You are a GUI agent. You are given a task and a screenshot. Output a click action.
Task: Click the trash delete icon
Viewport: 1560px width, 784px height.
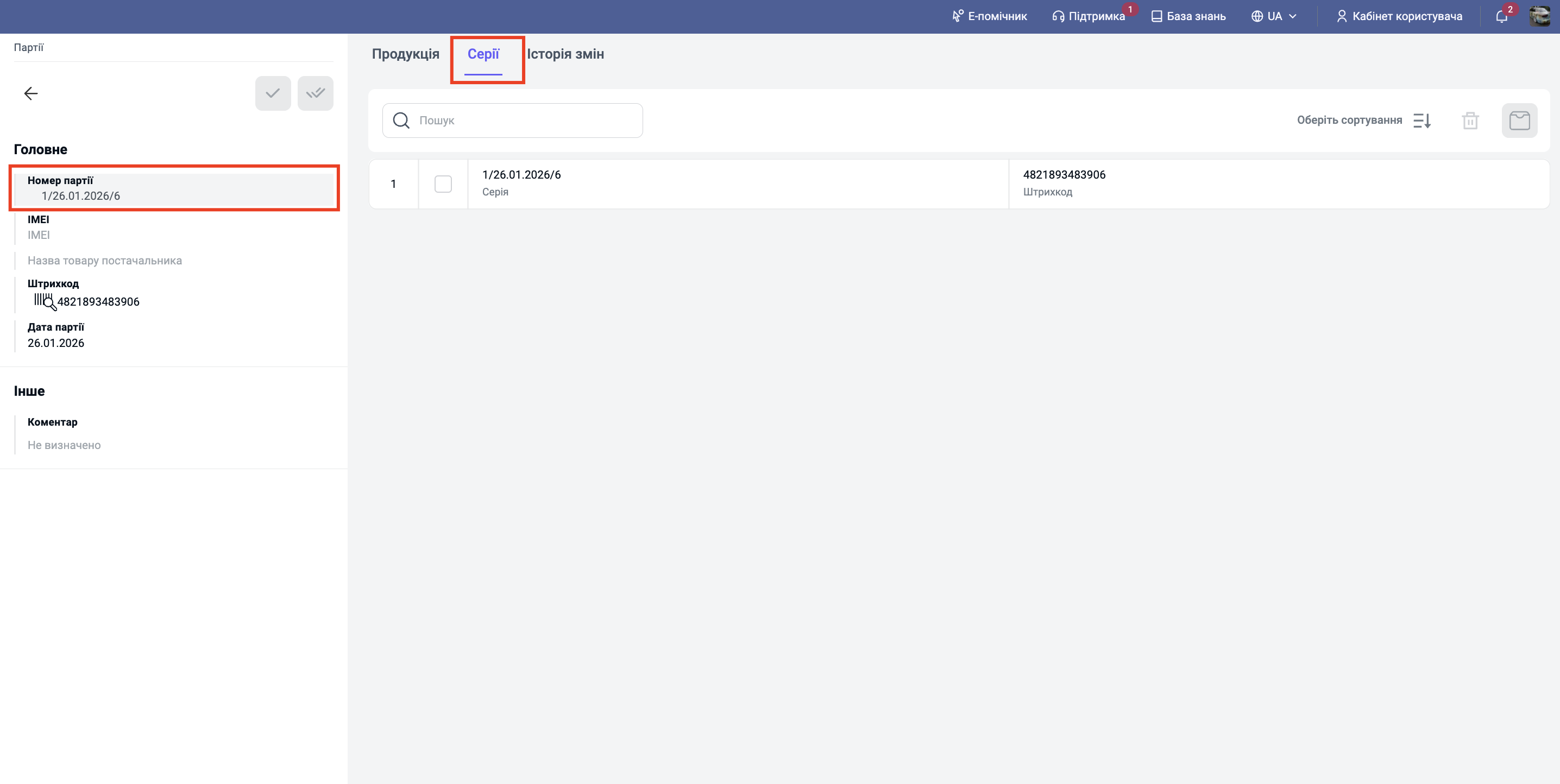[x=1470, y=121]
